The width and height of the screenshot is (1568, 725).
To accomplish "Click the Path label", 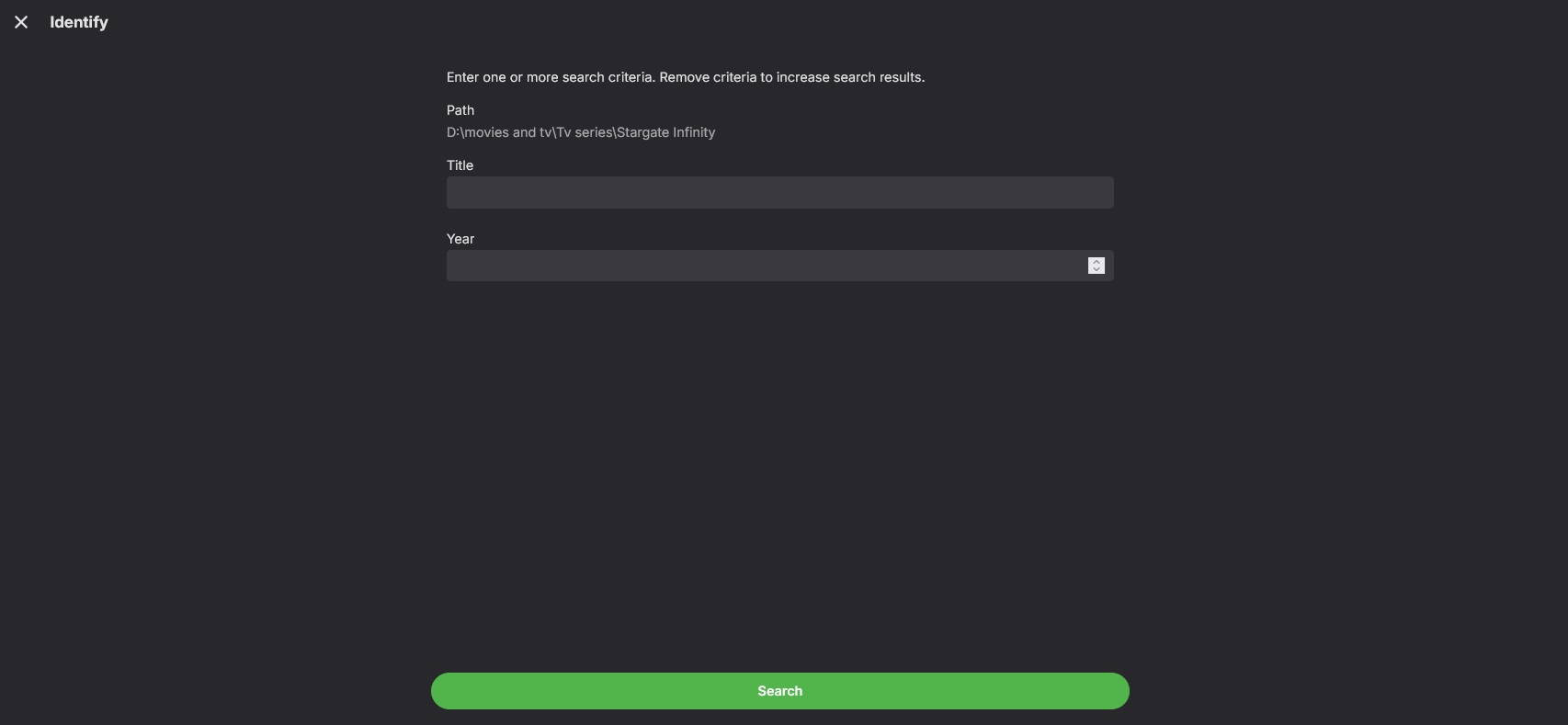I will point(460,110).
